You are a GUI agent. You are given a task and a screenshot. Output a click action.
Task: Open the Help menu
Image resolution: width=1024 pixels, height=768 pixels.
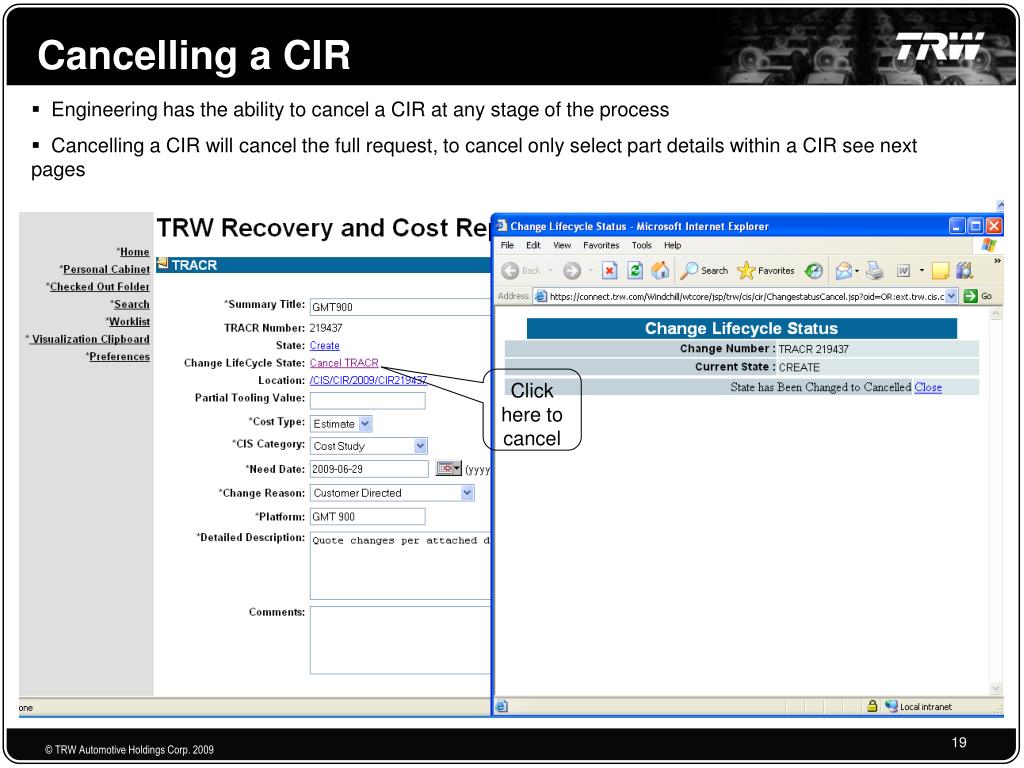pyautogui.click(x=673, y=246)
